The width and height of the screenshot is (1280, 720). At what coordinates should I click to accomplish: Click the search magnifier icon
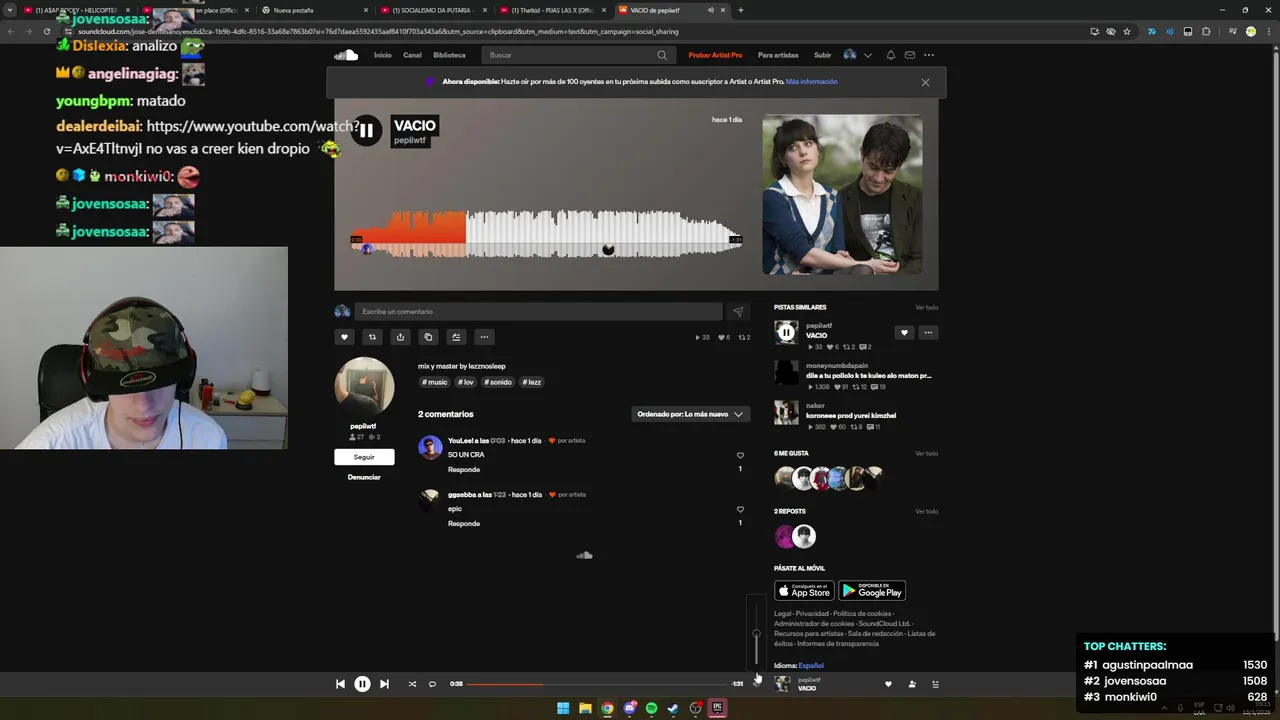[x=662, y=55]
